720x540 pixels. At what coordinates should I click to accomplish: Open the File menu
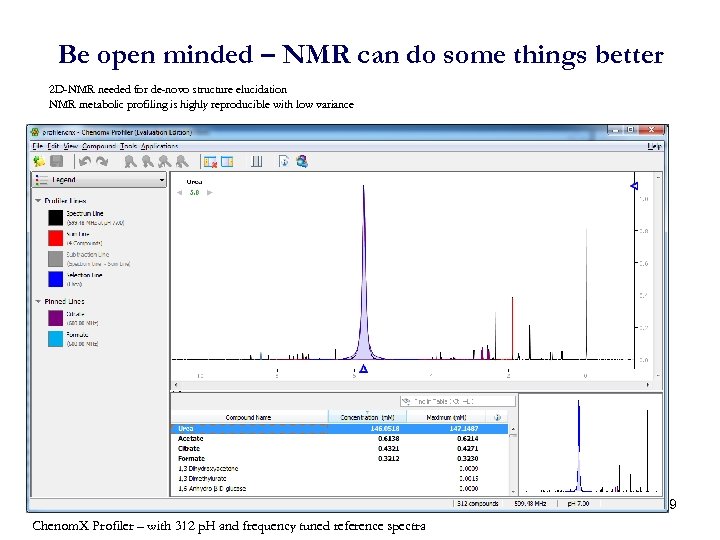pyautogui.click(x=37, y=146)
